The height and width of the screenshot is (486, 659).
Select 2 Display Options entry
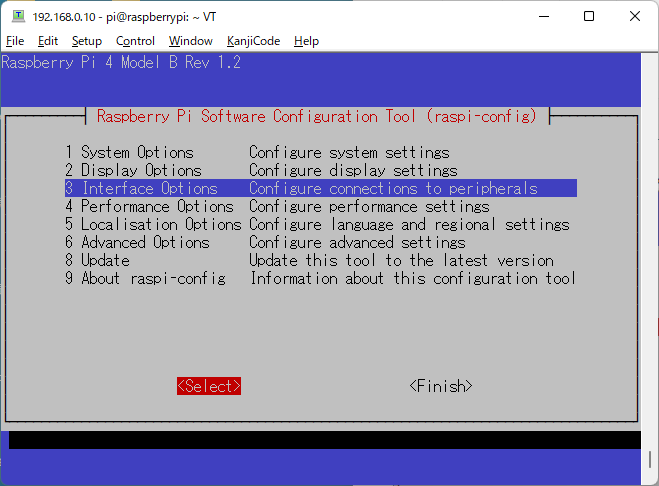pos(134,171)
